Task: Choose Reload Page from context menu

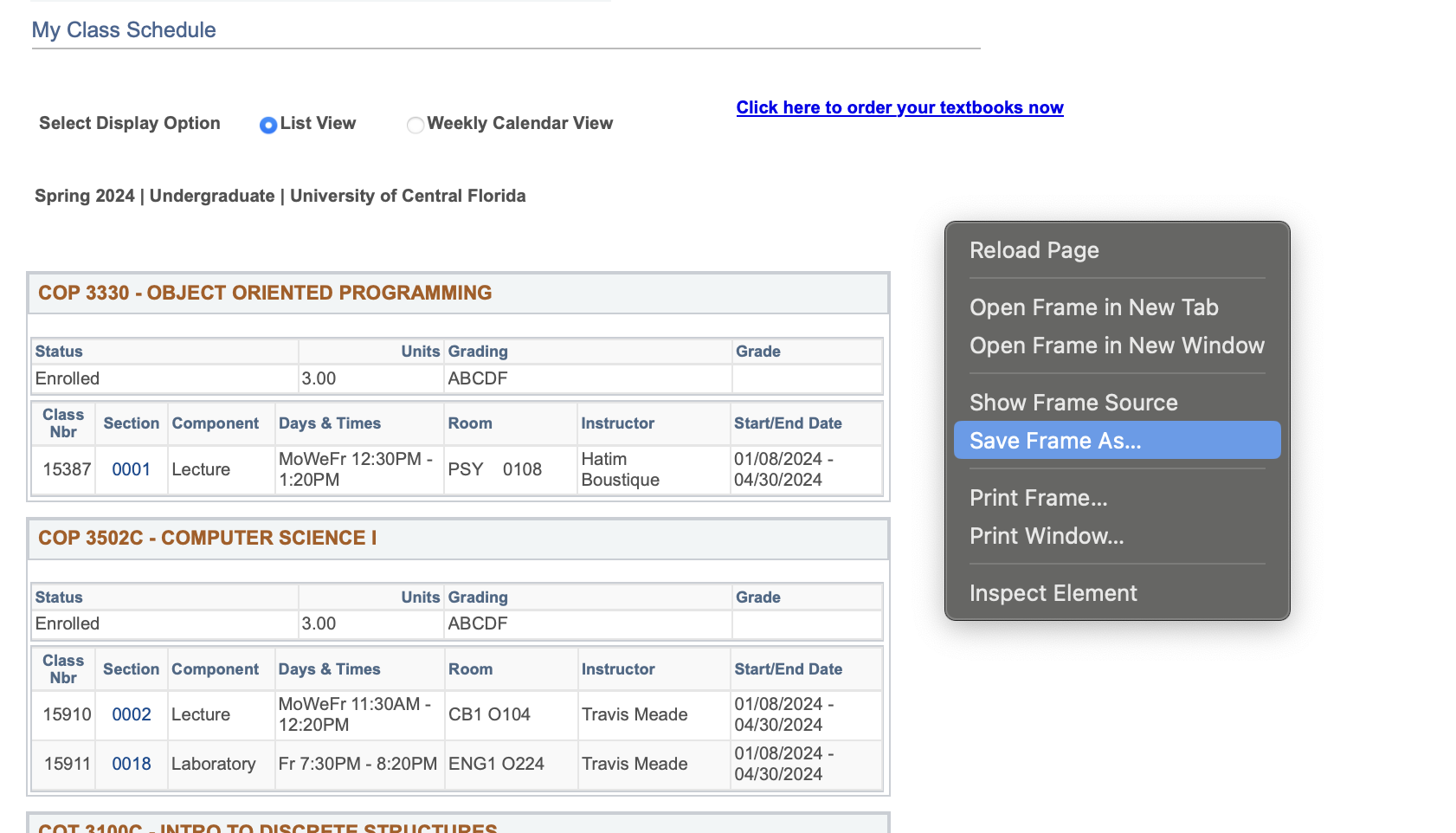Action: tap(1034, 250)
